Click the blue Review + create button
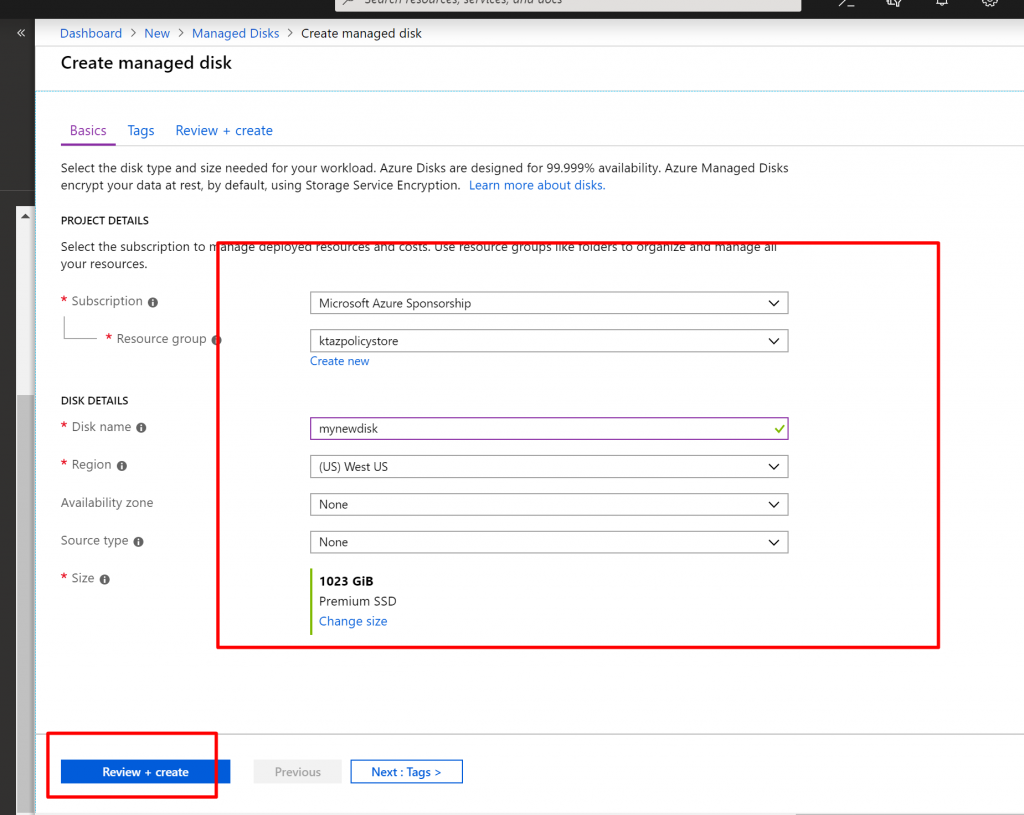This screenshot has height=815, width=1024. [x=145, y=772]
